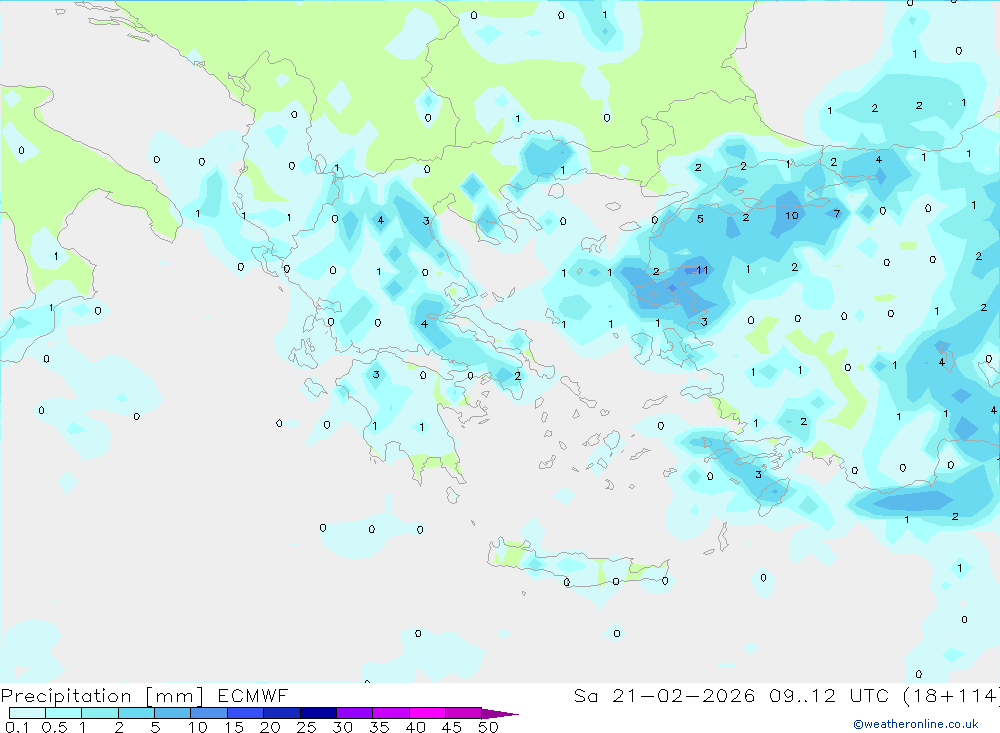Click the legend scale label '45'
Image resolution: width=1000 pixels, height=733 pixels.
[x=452, y=727]
